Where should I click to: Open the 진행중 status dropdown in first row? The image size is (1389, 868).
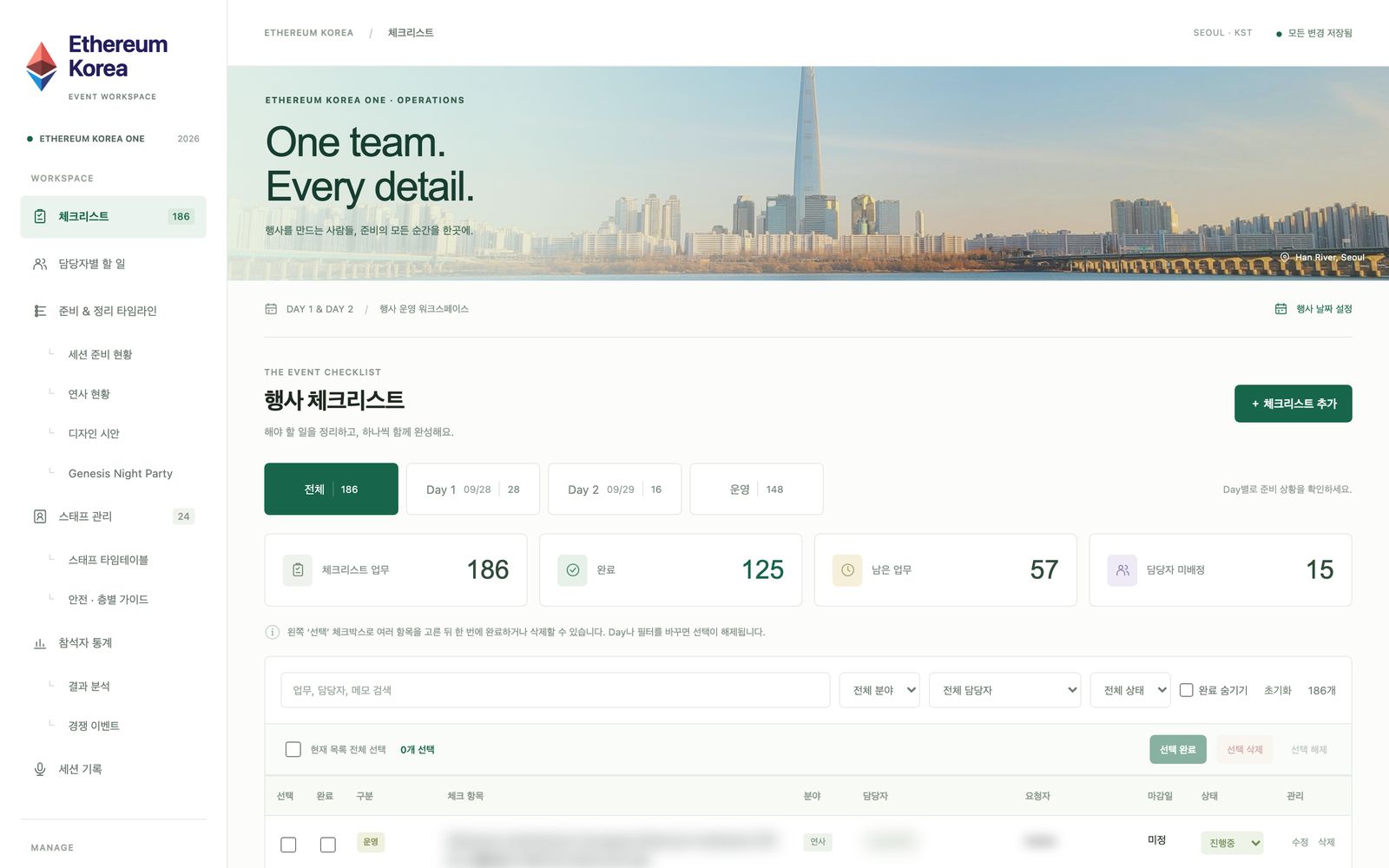(x=1232, y=843)
